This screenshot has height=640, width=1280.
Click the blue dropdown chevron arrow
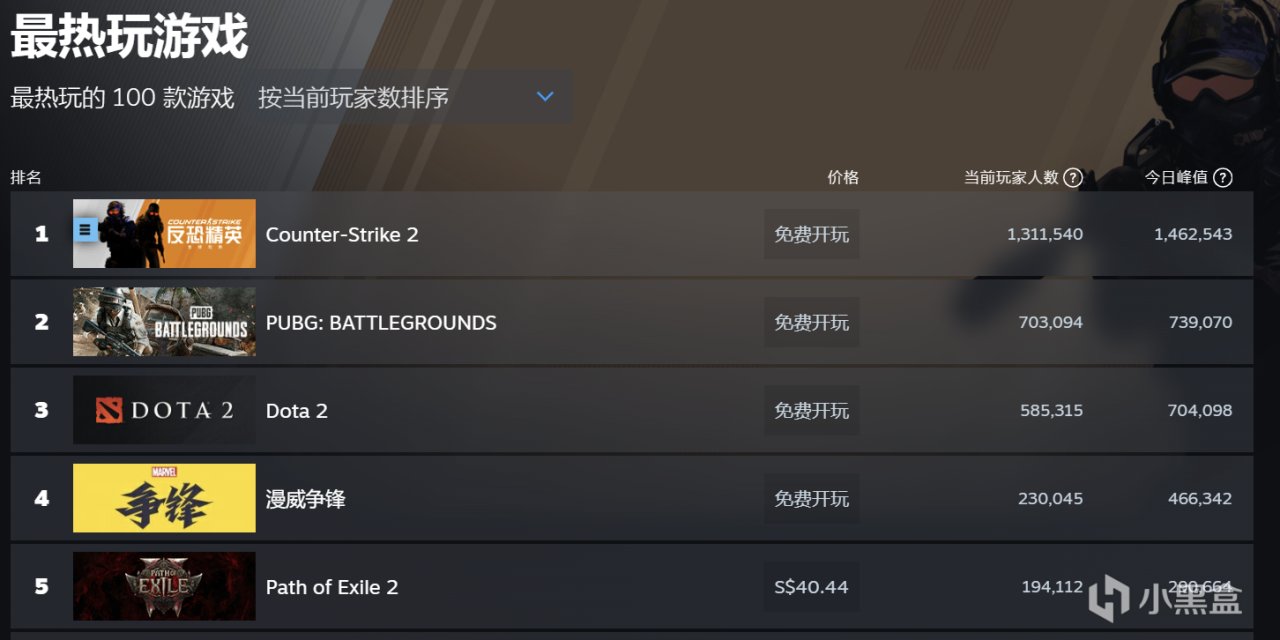[x=545, y=97]
